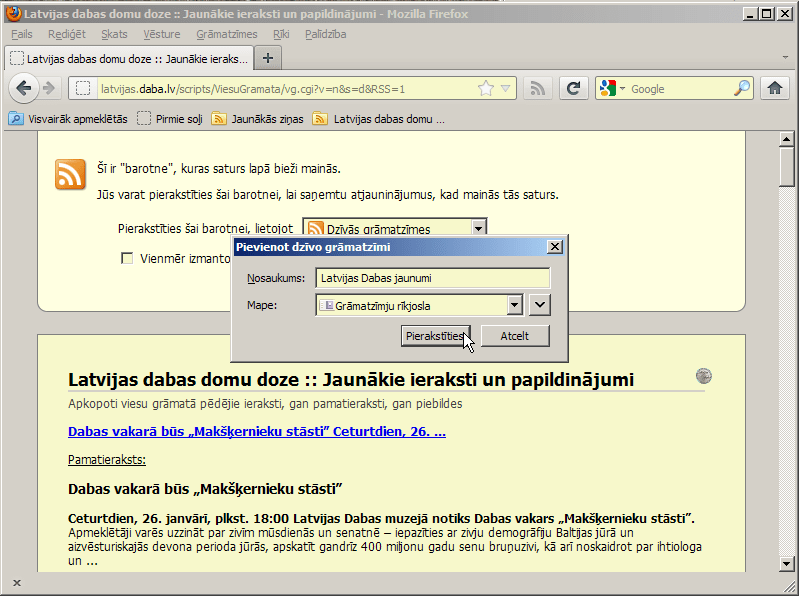
Task: Open Jaunākās ziņas live bookmark
Action: (x=257, y=119)
